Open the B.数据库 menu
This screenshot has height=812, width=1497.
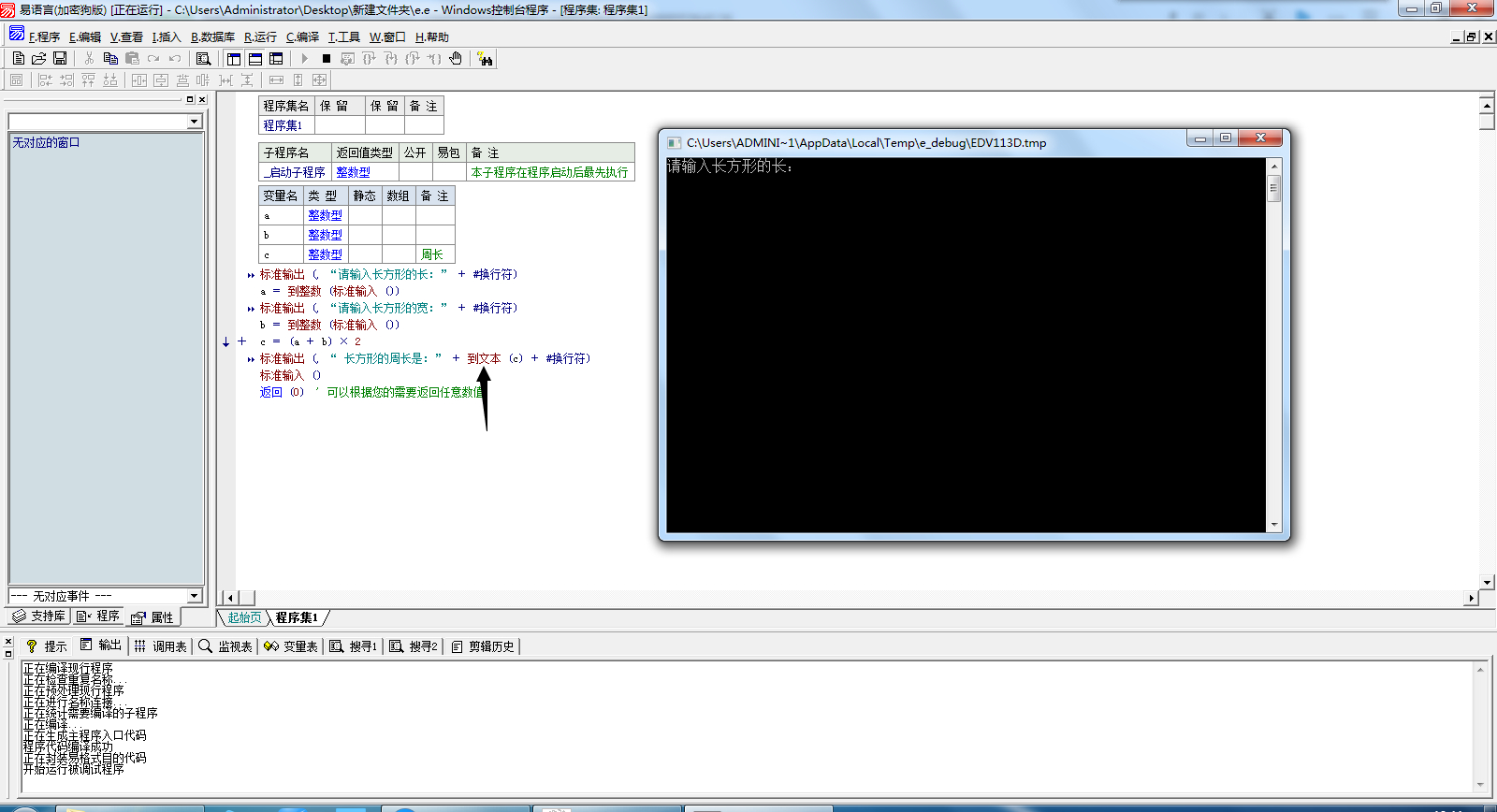point(212,37)
